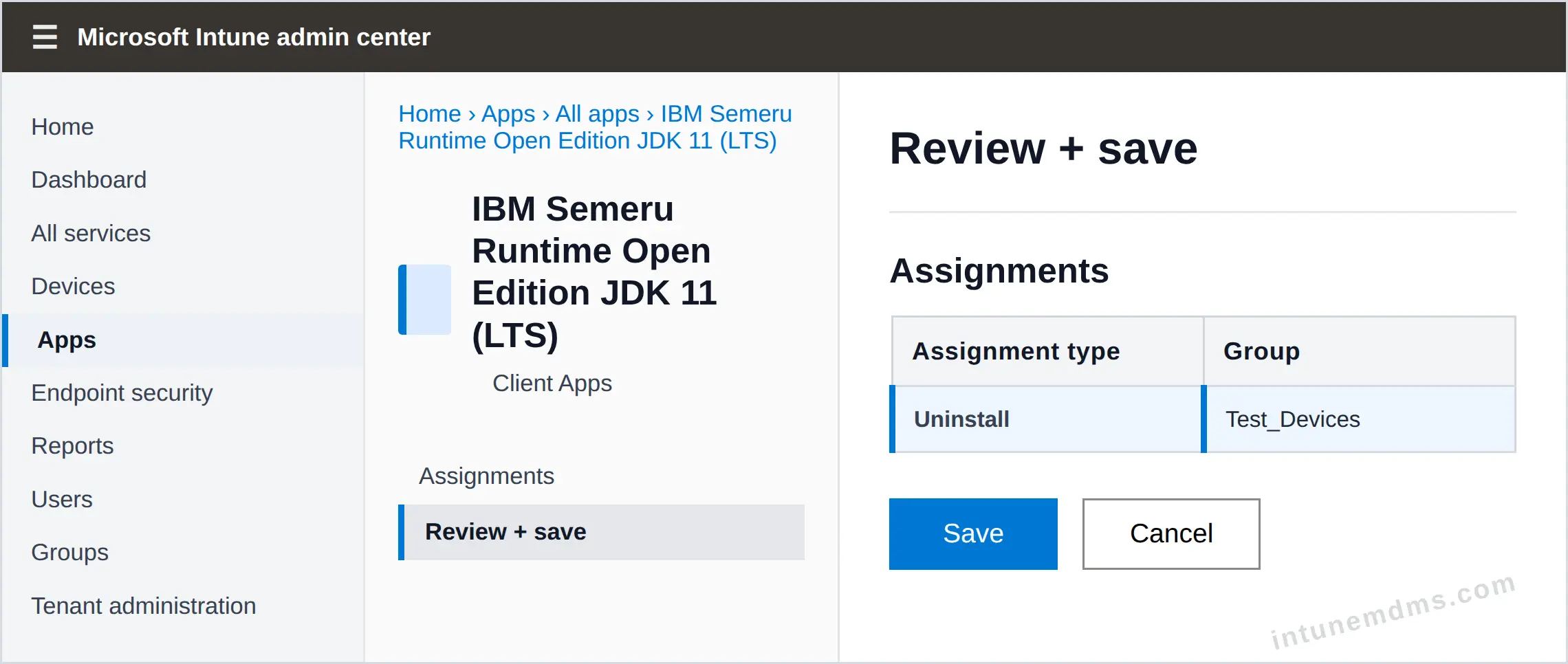Switch to the Assignments step
Screen dimensions: 1568x664
pyautogui.click(x=487, y=476)
